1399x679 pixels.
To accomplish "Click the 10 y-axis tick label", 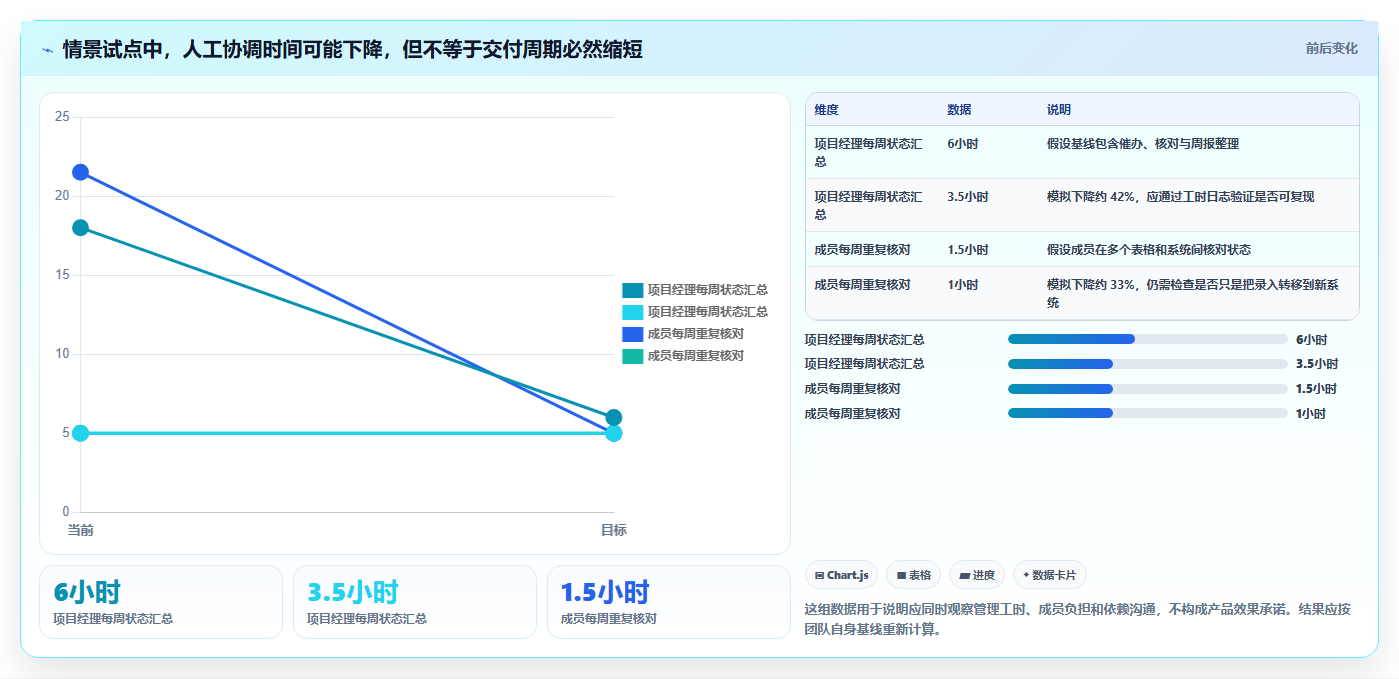I will pyautogui.click(x=62, y=354).
